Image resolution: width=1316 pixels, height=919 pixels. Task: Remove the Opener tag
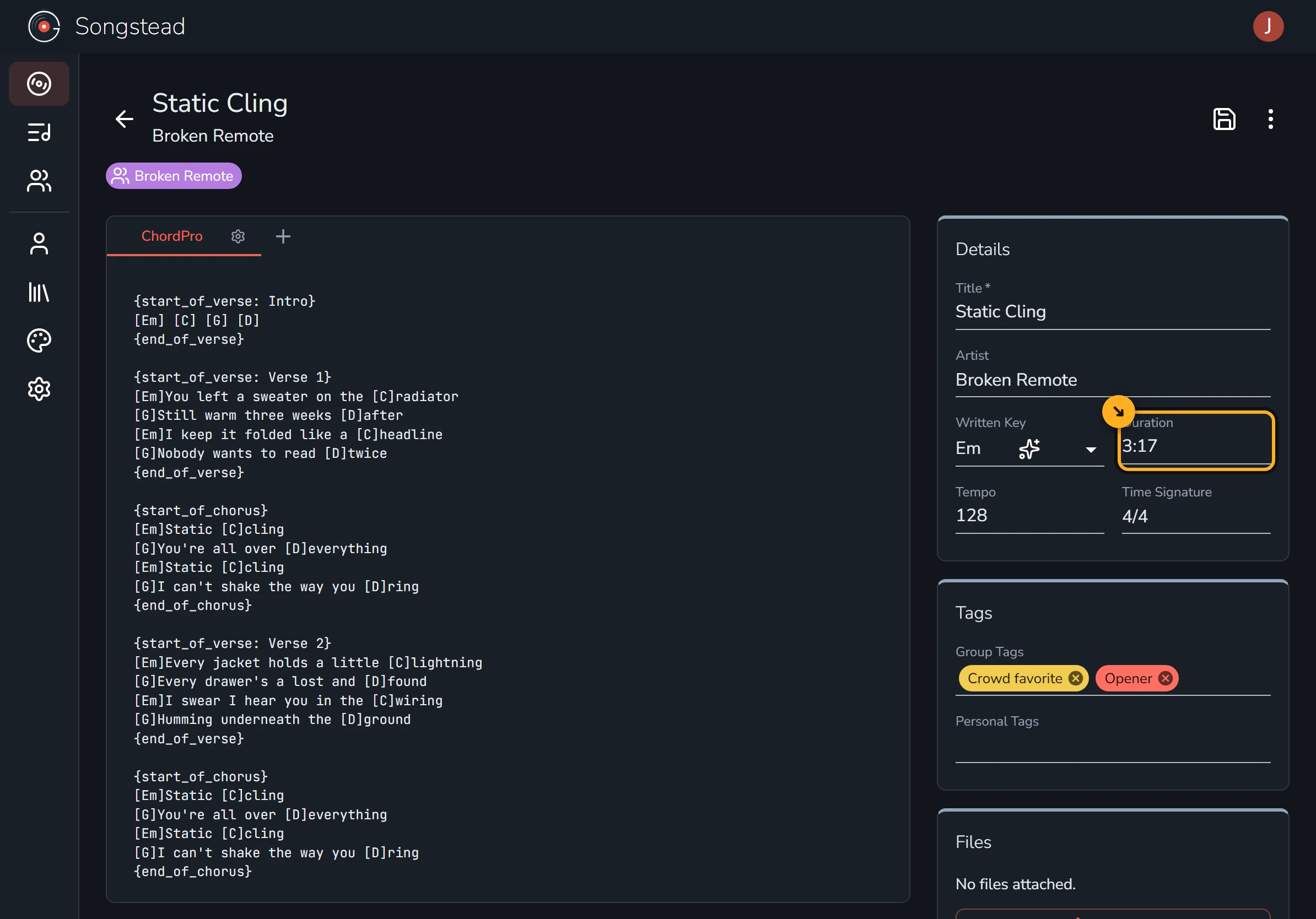tap(1164, 678)
